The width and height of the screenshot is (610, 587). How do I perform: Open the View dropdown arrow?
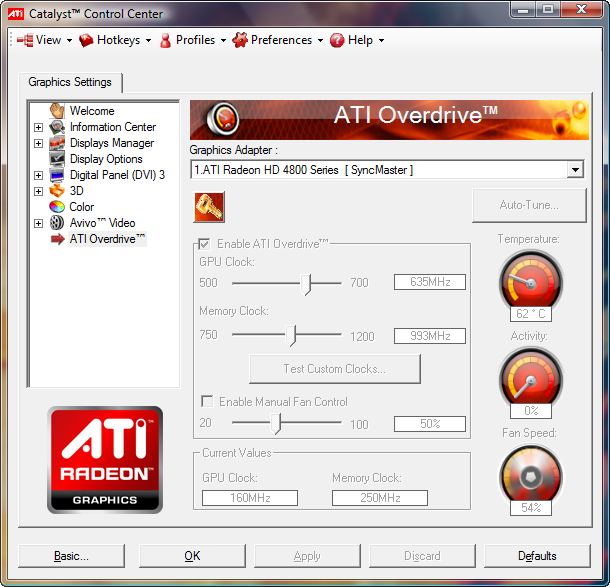[x=69, y=40]
